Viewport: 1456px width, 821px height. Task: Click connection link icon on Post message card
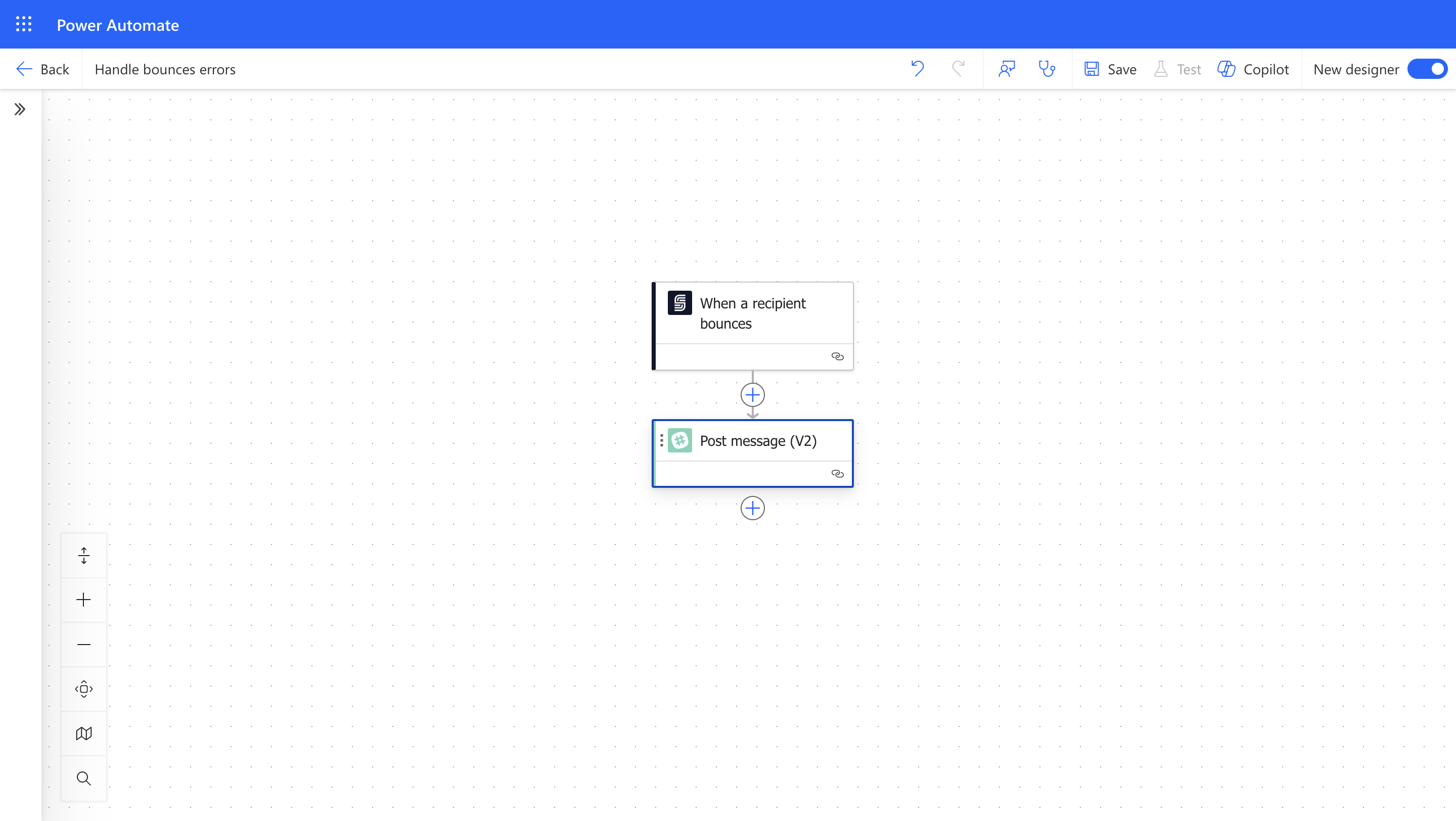tap(837, 474)
